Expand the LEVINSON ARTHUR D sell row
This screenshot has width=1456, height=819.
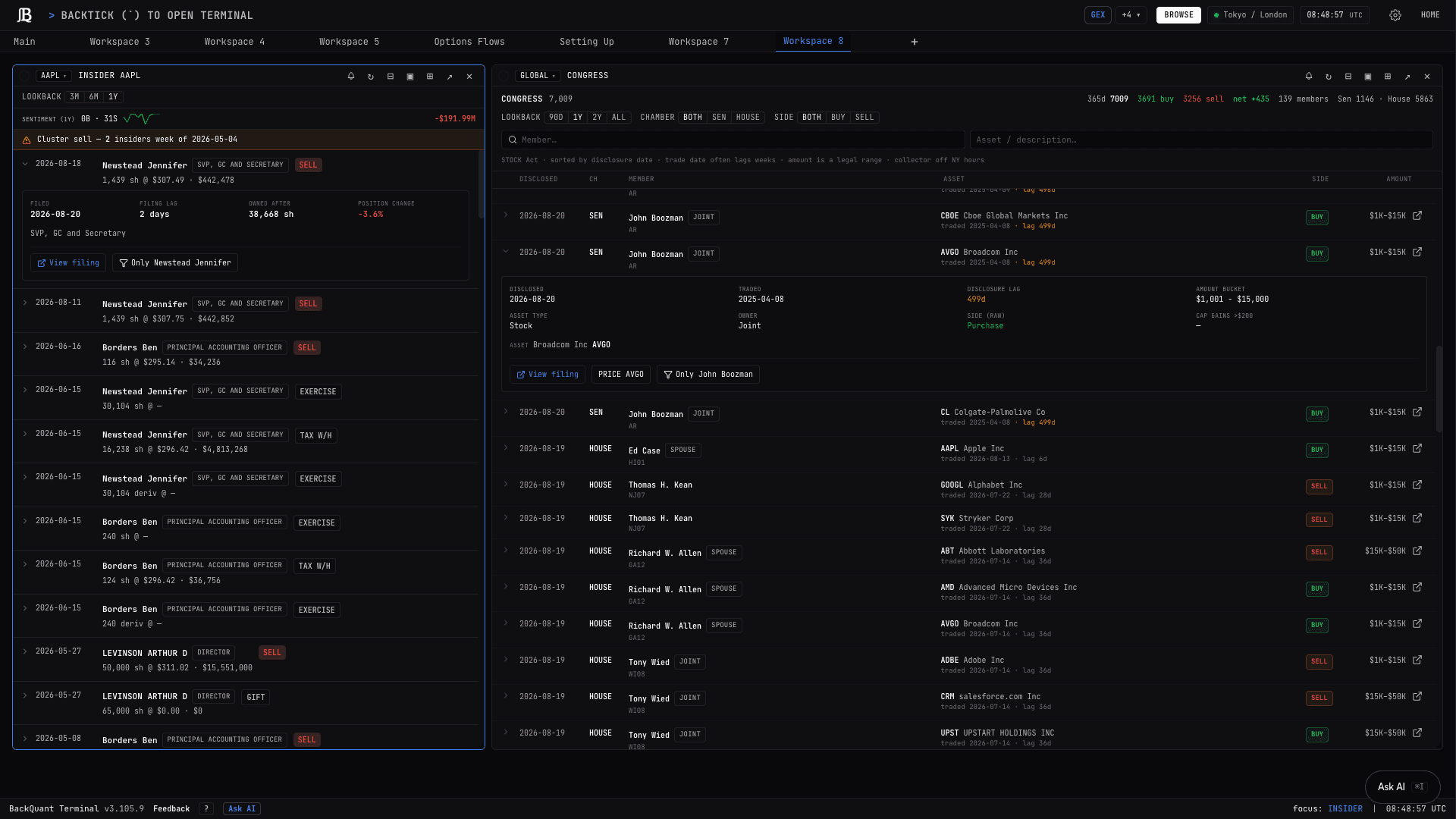pyautogui.click(x=25, y=651)
